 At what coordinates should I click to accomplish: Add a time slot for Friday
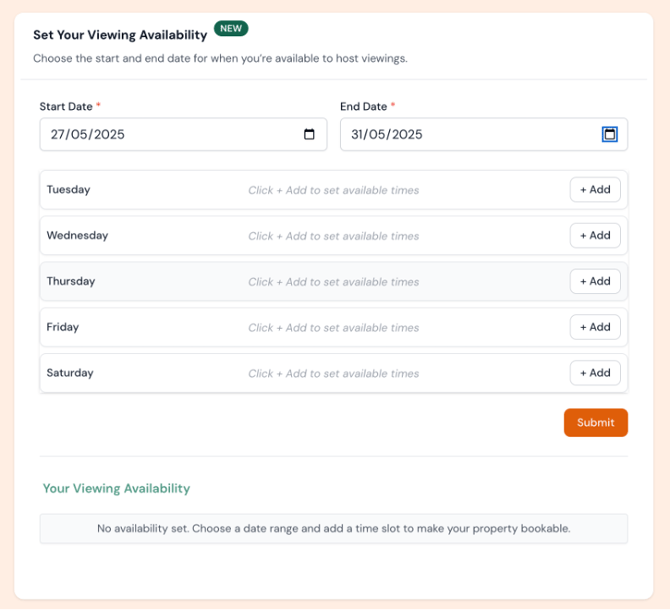click(595, 327)
